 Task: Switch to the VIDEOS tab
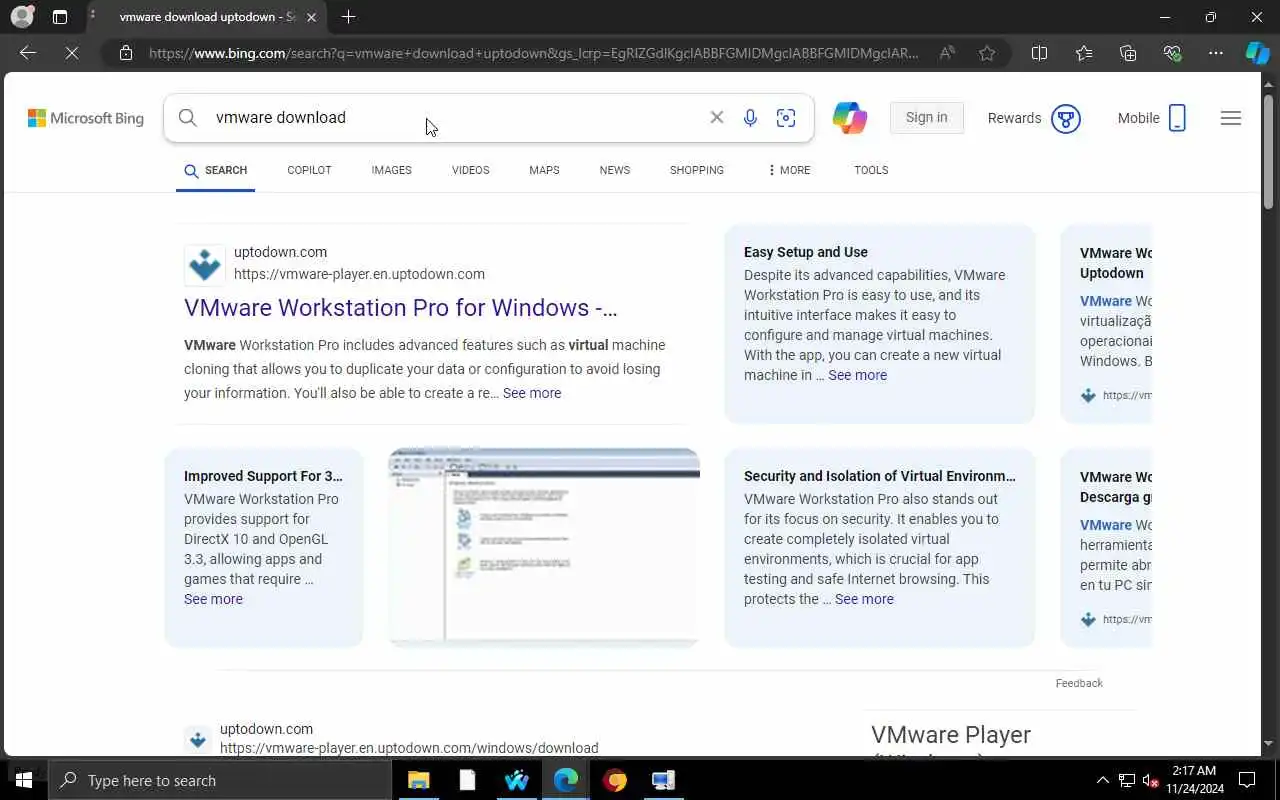coord(470,170)
